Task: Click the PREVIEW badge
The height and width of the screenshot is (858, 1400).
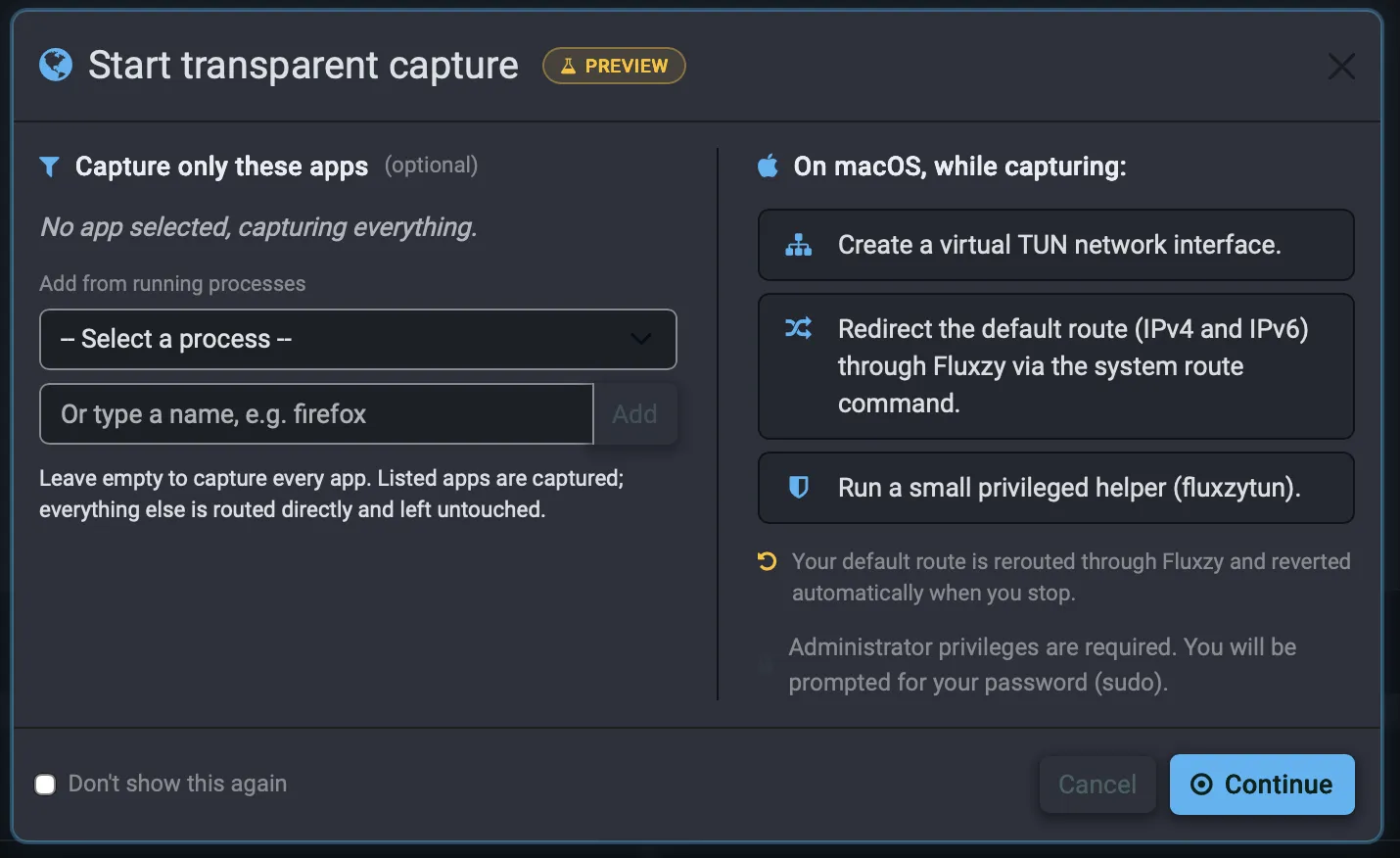Action: [x=614, y=66]
